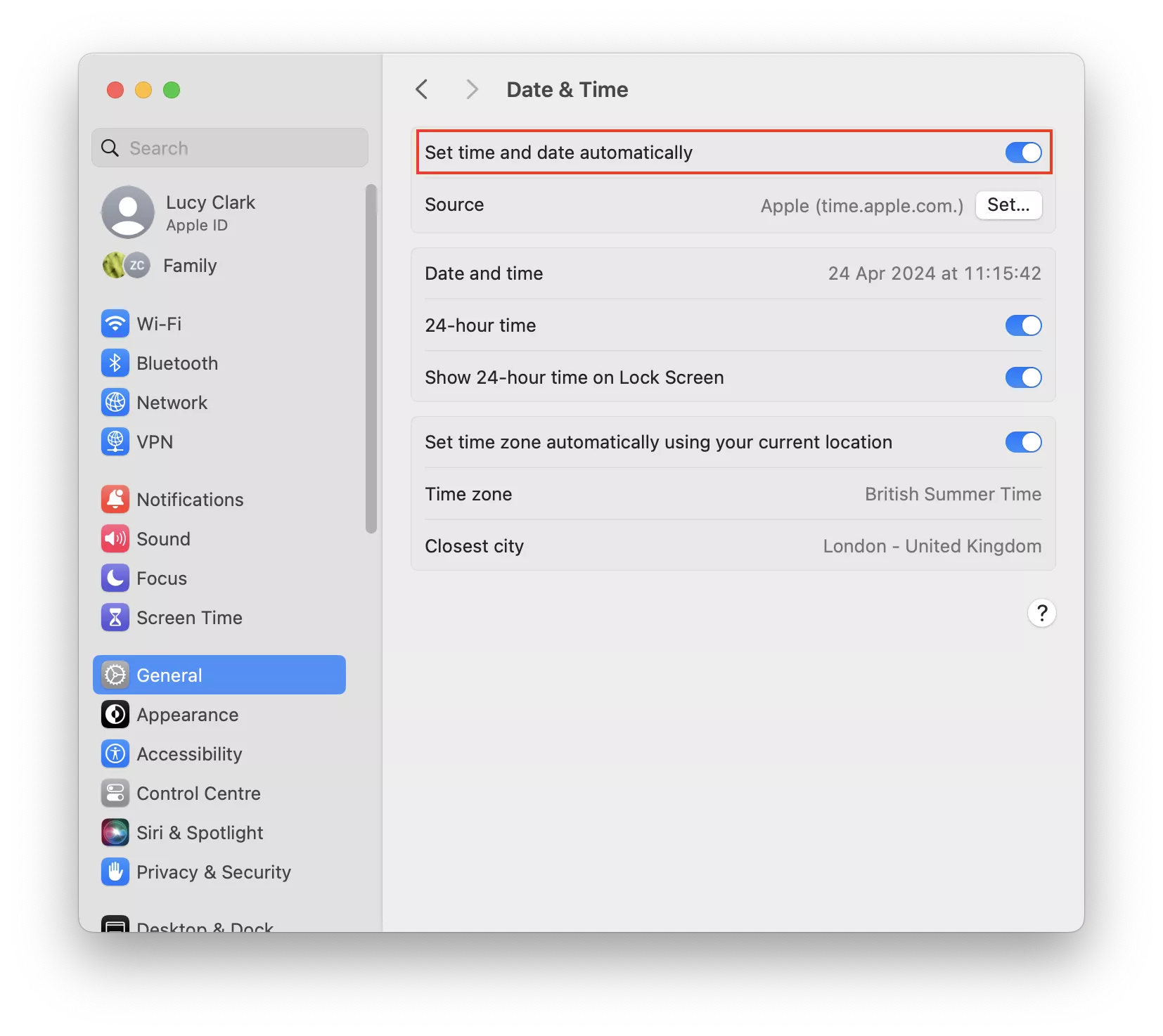
Task: Open Notifications settings
Action: coord(189,499)
